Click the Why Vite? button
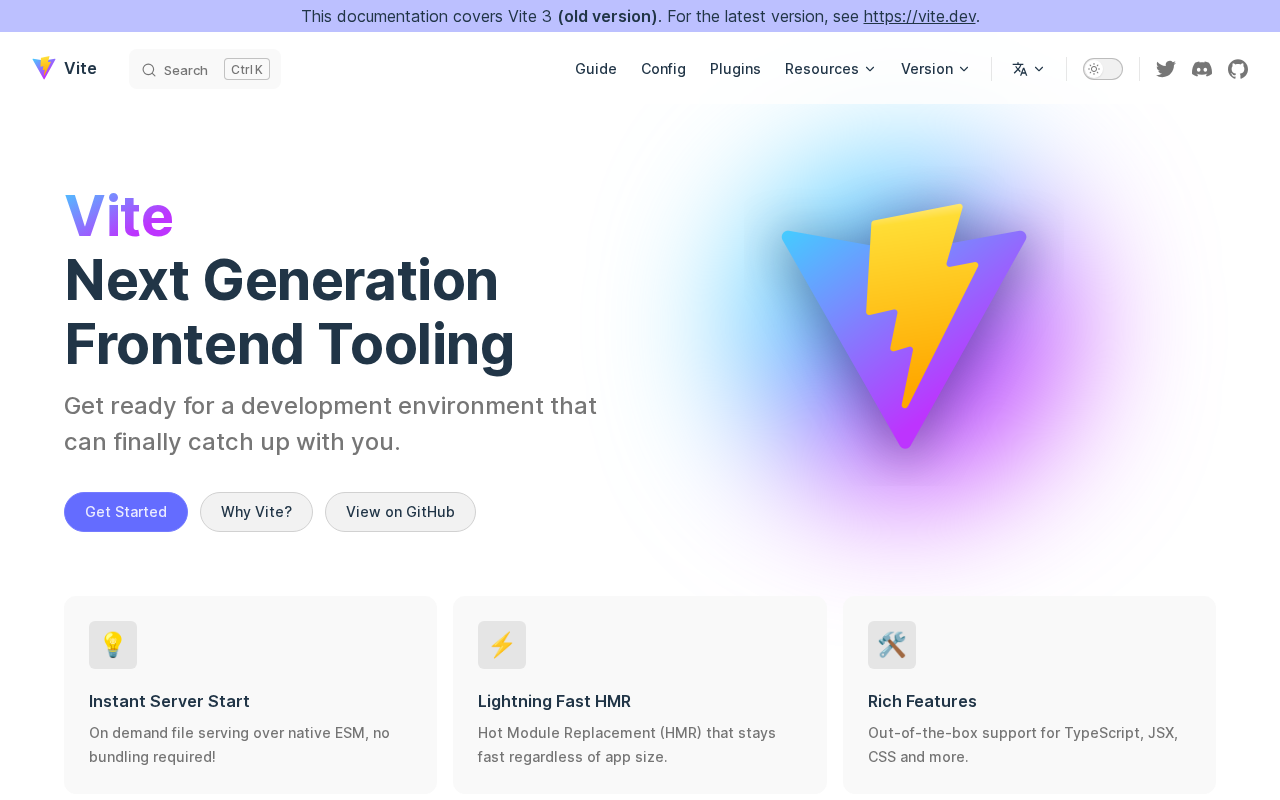Image resolution: width=1280 pixels, height=800 pixels. click(x=256, y=512)
